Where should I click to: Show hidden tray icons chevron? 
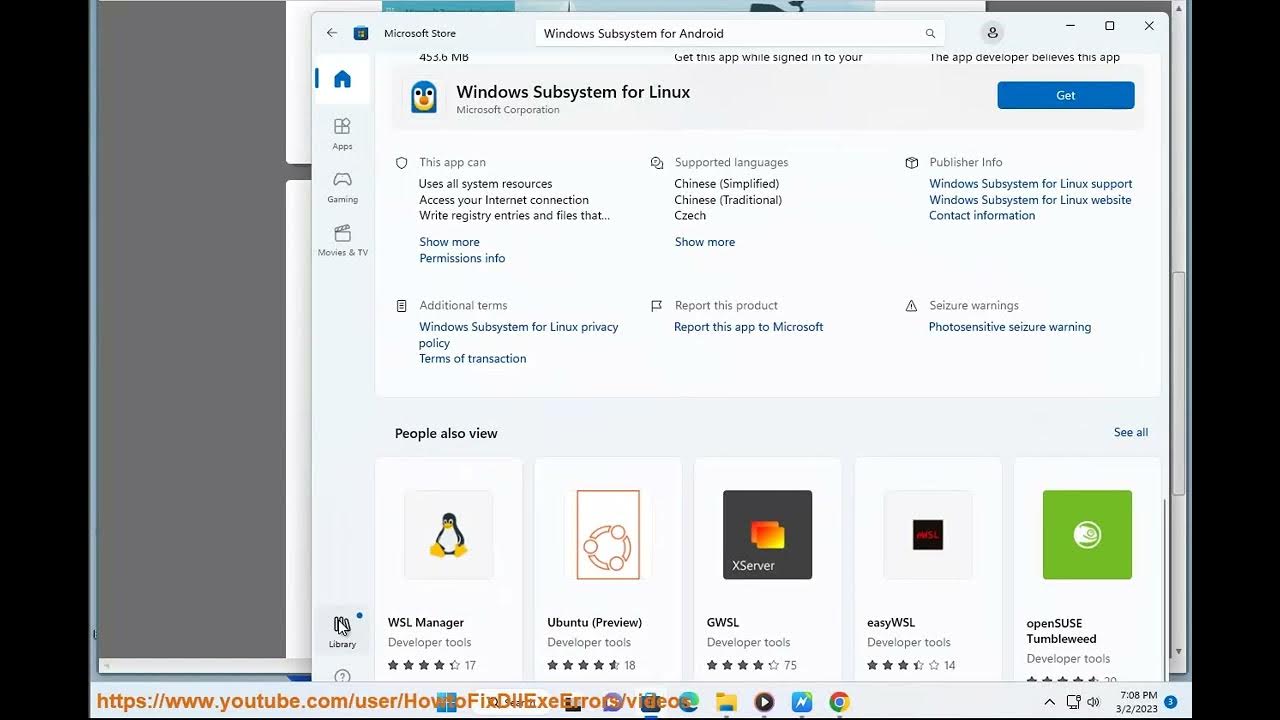point(1049,702)
